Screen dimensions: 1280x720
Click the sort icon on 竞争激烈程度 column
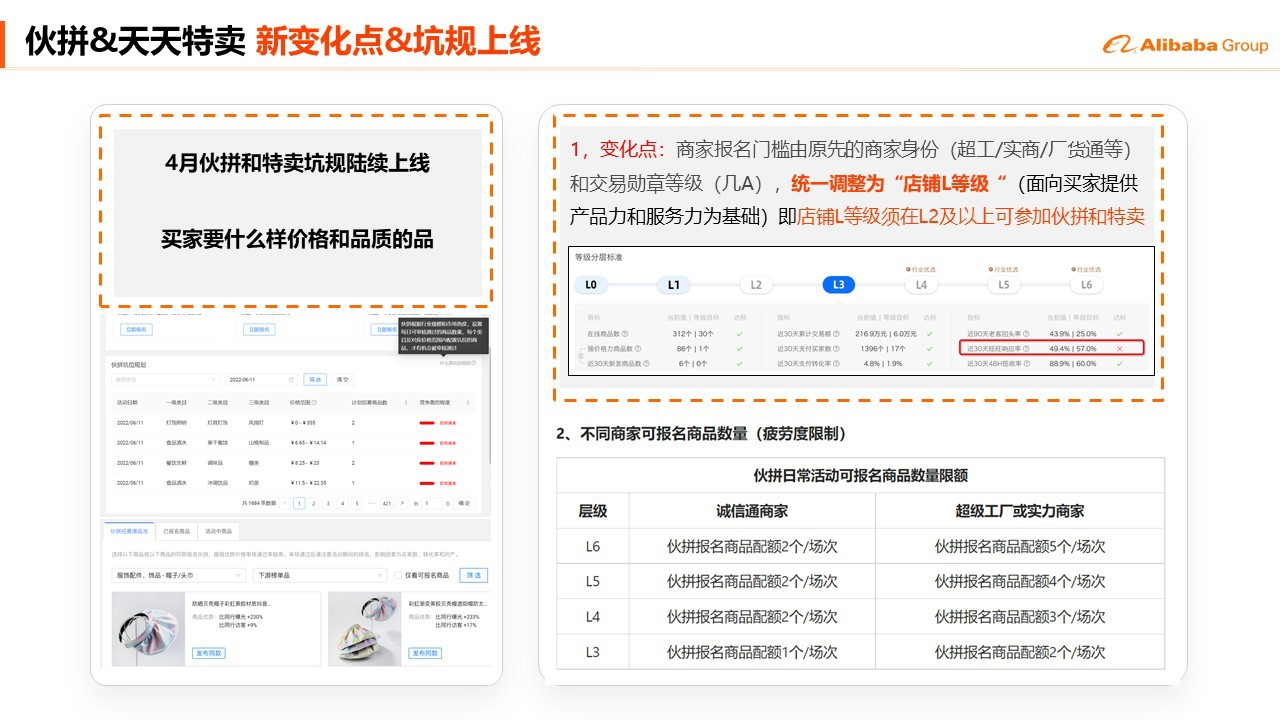coord(468,403)
